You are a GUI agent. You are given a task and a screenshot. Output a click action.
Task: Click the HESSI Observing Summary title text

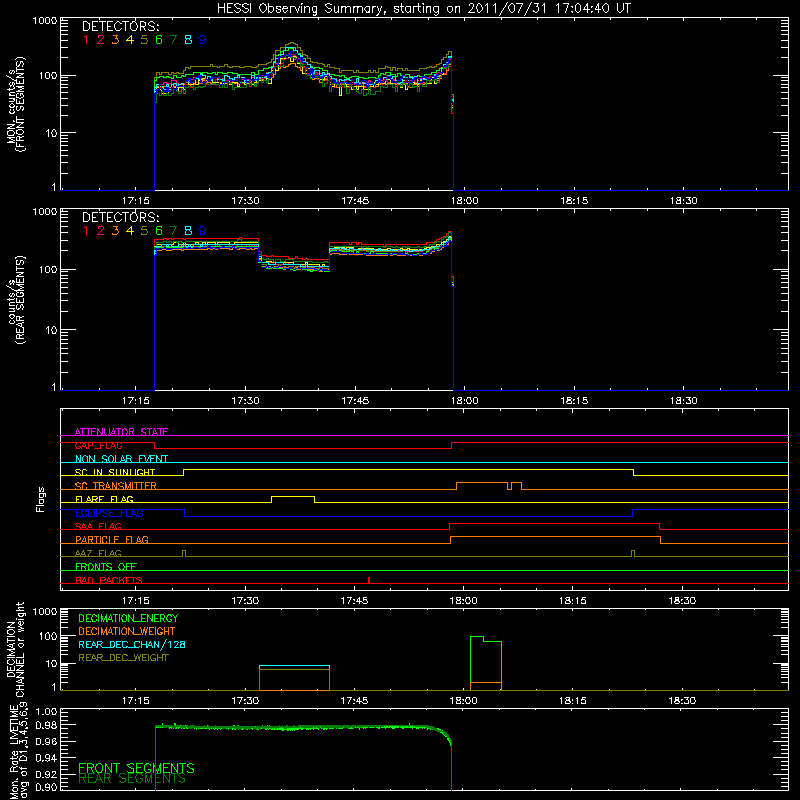pos(423,9)
